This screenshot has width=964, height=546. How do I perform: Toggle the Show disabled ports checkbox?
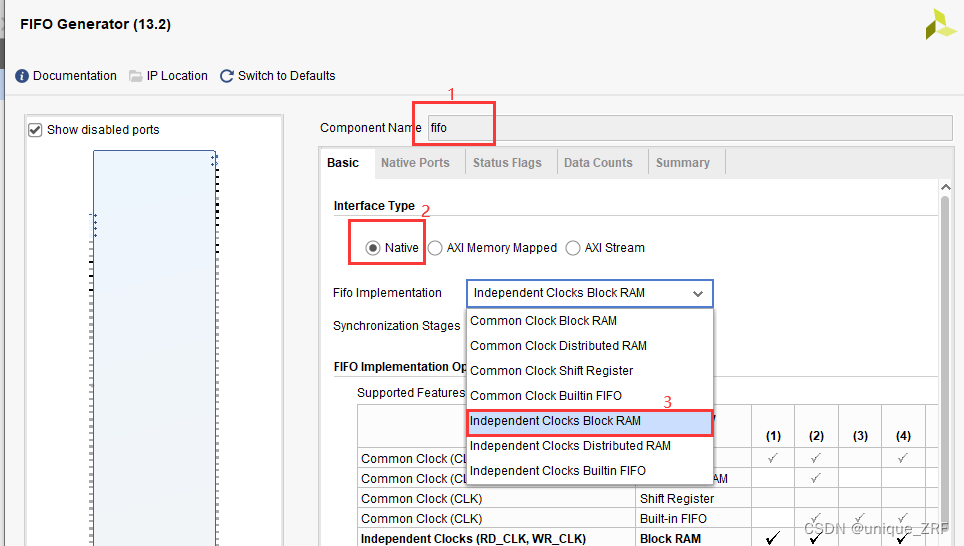(x=36, y=130)
